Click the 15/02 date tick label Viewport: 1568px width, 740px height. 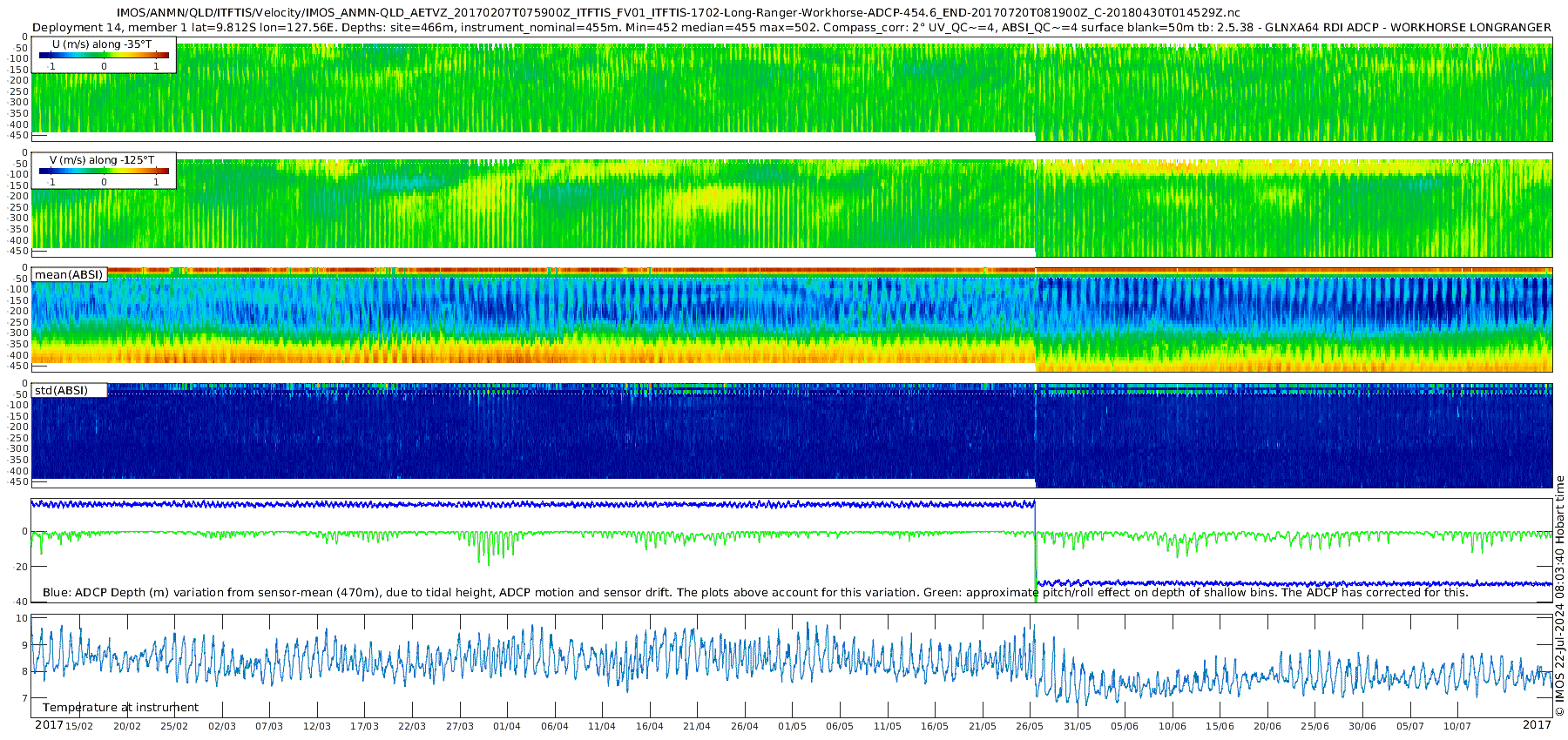click(79, 726)
